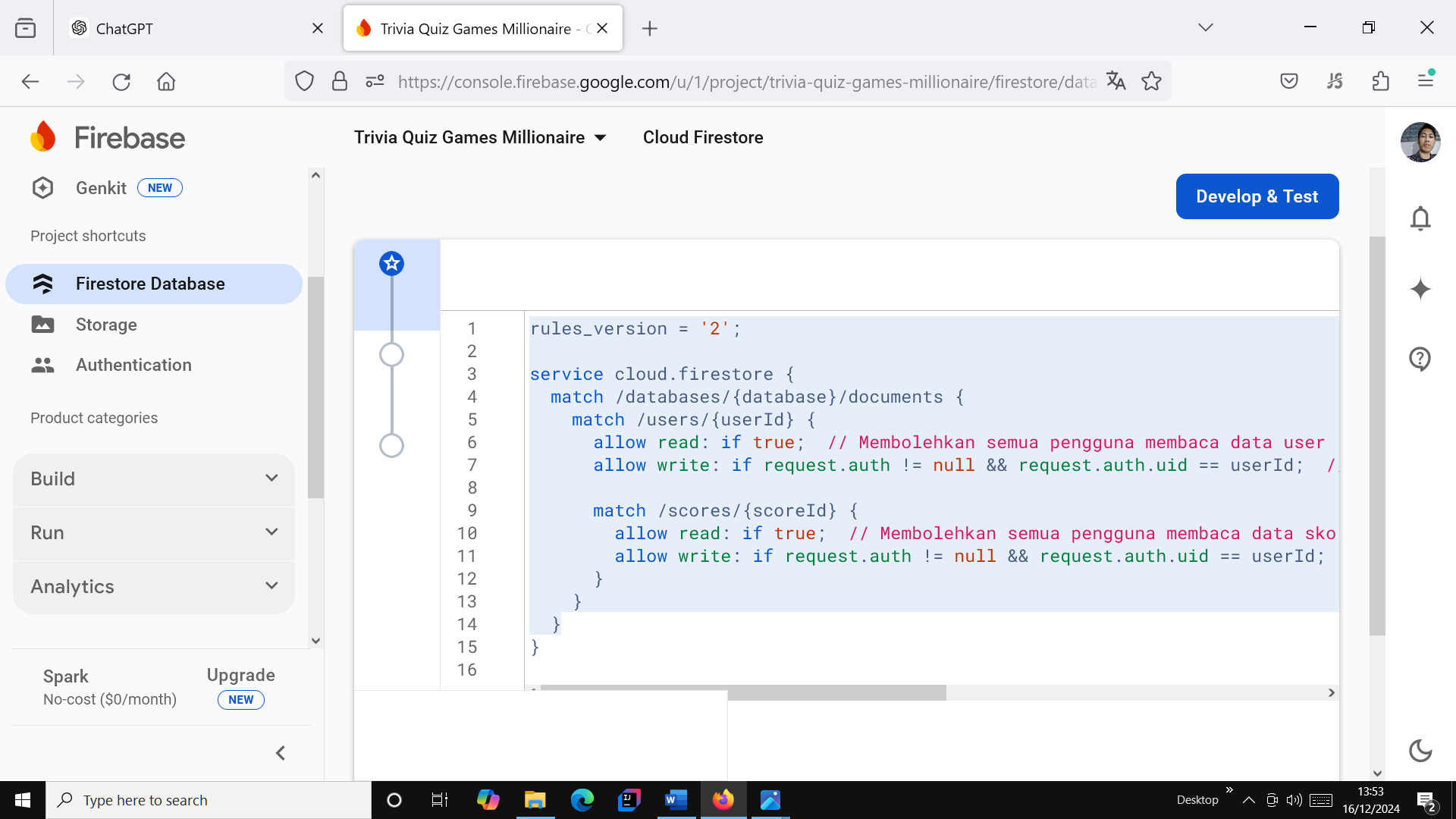Screen dimensions: 1456x819
Task: Open the user account avatar
Action: pos(1420,142)
